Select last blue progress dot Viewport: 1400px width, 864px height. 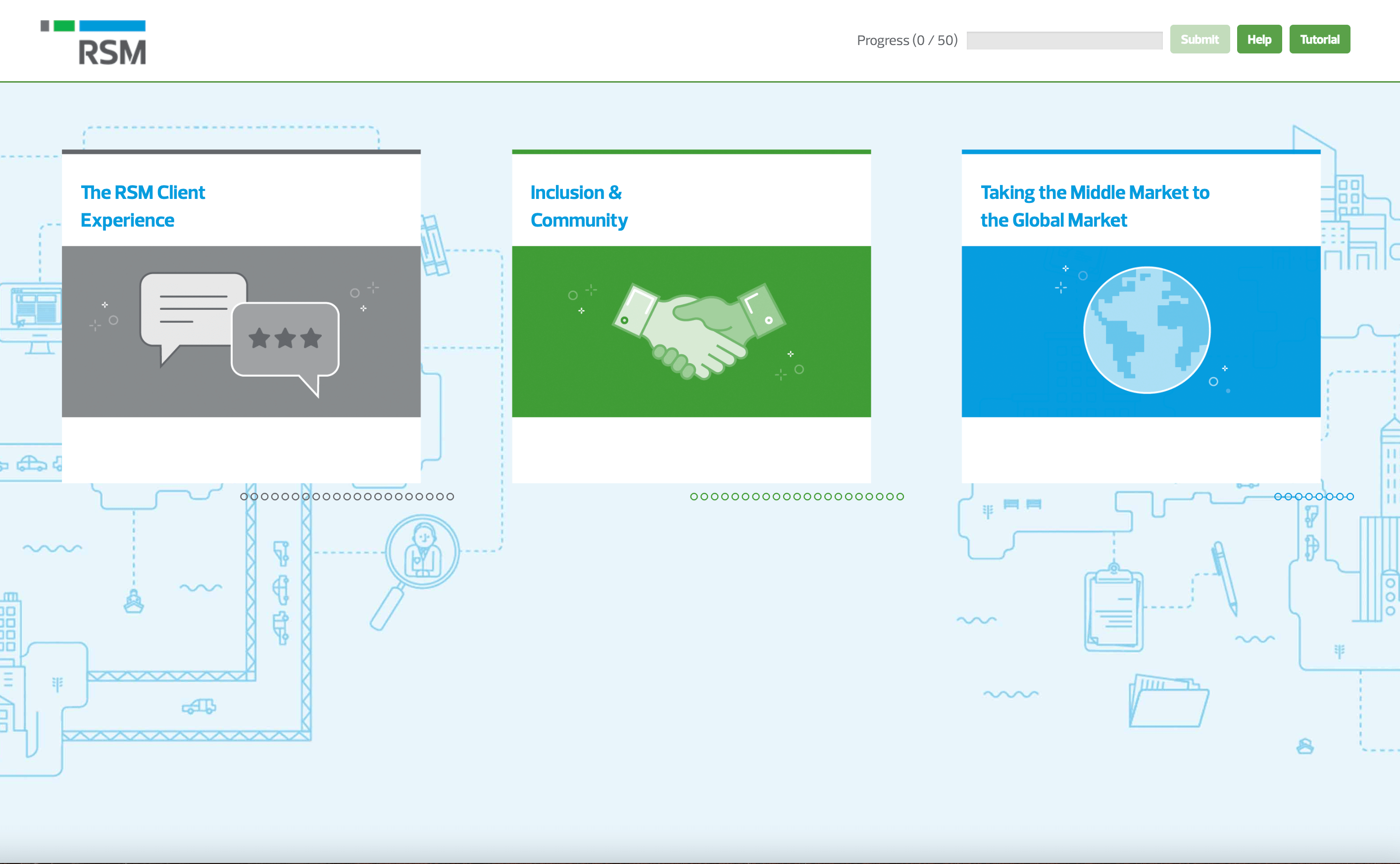(1350, 496)
